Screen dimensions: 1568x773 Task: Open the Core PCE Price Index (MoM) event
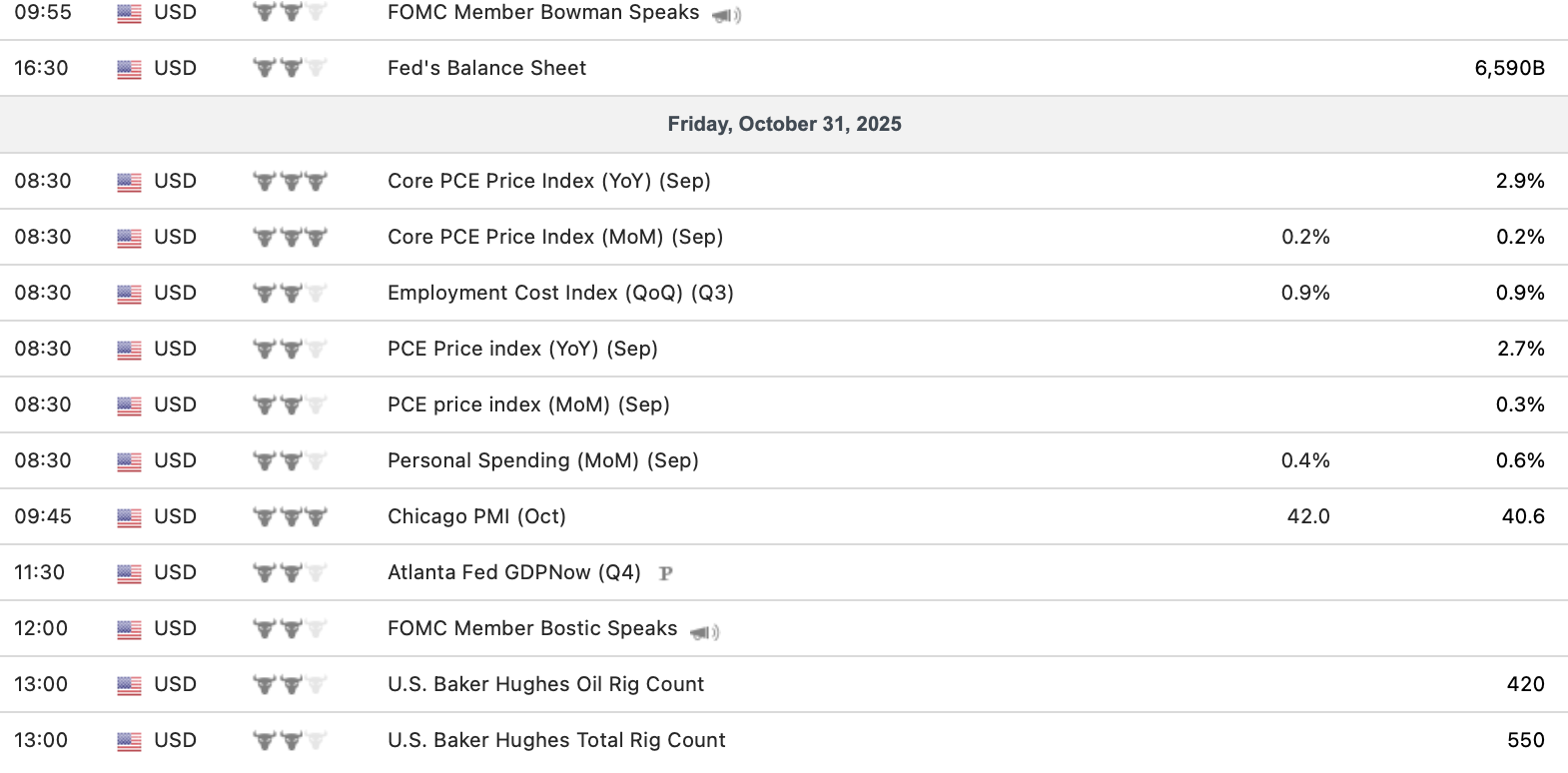click(x=555, y=237)
